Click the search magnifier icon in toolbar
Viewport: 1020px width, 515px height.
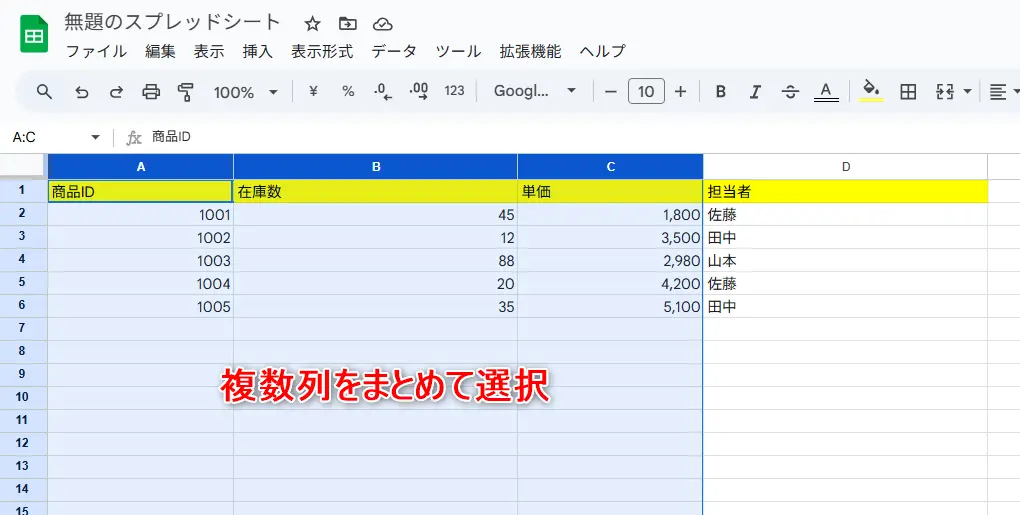(x=44, y=92)
